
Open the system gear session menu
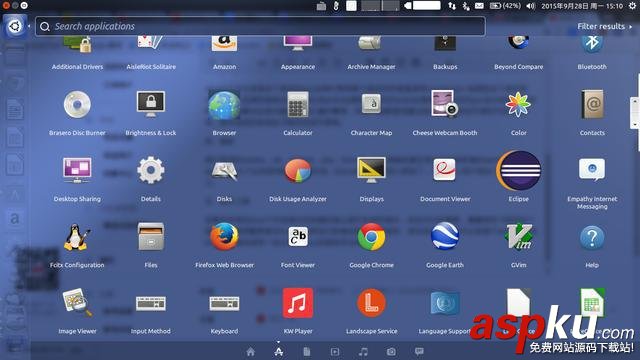[x=632, y=6]
